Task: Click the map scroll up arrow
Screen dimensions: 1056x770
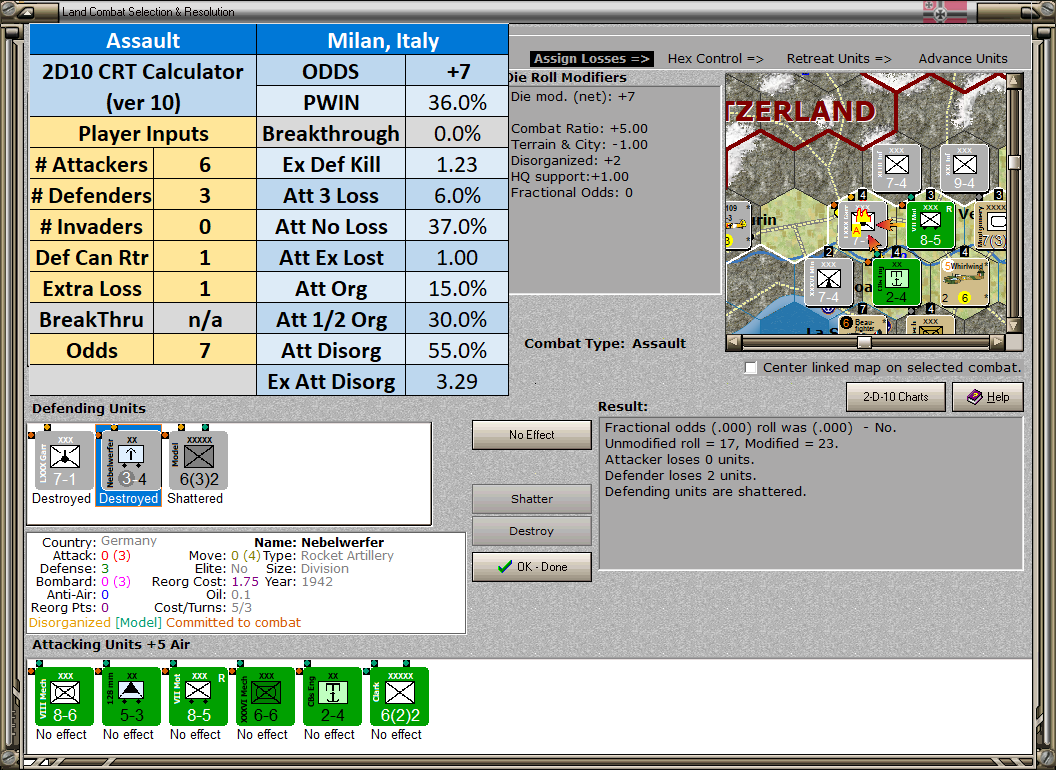Action: point(1014,81)
